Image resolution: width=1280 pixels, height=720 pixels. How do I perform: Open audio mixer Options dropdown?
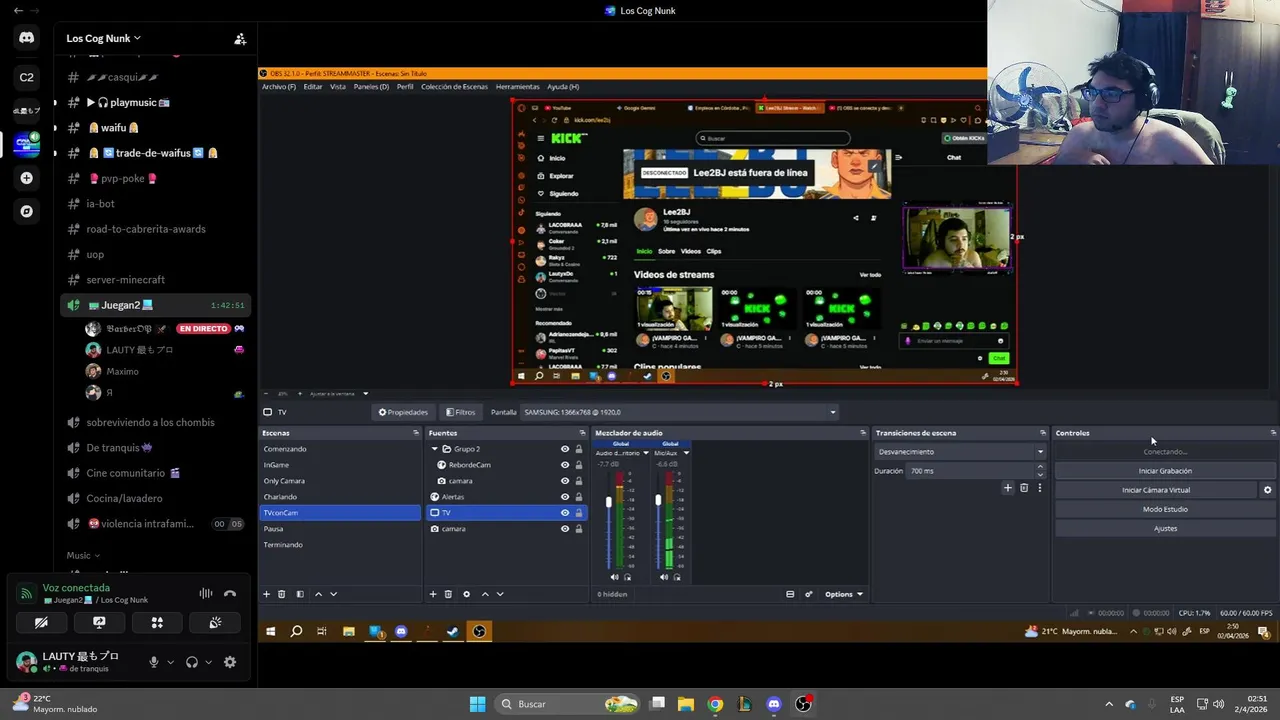tap(844, 594)
